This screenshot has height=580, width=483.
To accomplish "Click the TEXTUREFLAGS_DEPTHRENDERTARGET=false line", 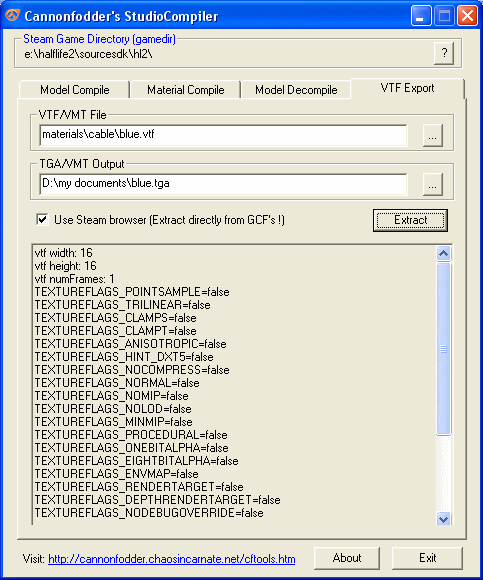I will pos(158,500).
